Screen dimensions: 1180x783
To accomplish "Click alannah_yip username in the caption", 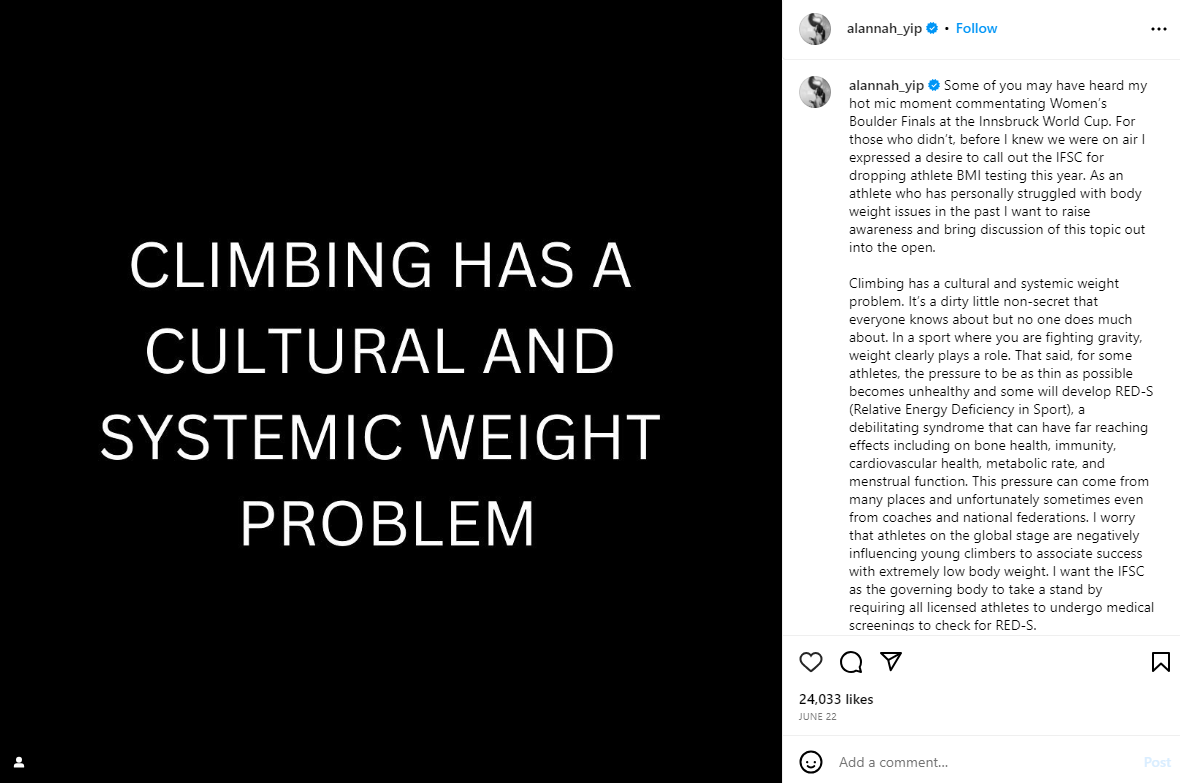I will click(x=887, y=85).
